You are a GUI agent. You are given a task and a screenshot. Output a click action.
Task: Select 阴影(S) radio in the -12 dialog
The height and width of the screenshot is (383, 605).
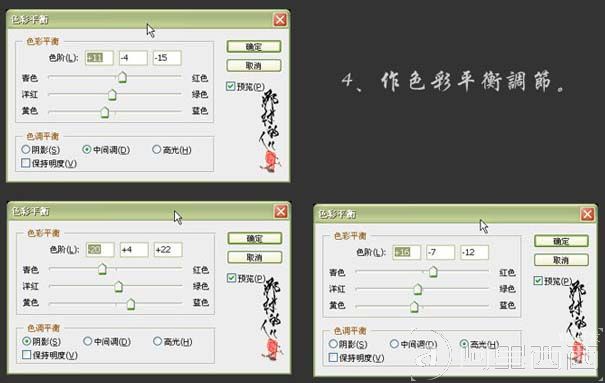click(333, 344)
